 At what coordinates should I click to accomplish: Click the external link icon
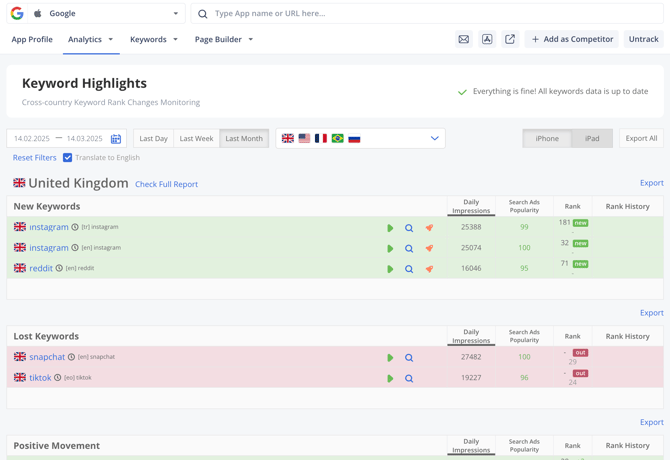point(510,39)
